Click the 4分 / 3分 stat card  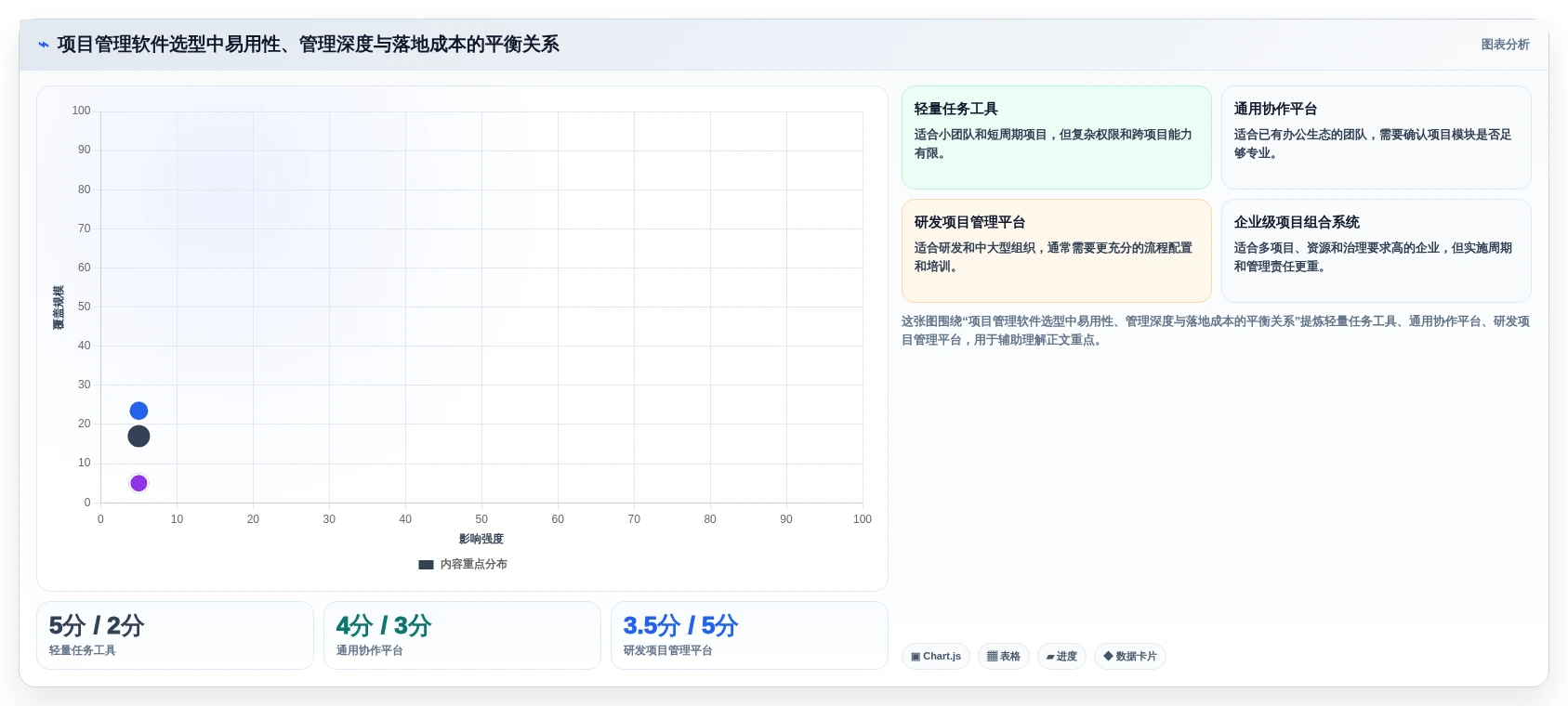point(462,635)
